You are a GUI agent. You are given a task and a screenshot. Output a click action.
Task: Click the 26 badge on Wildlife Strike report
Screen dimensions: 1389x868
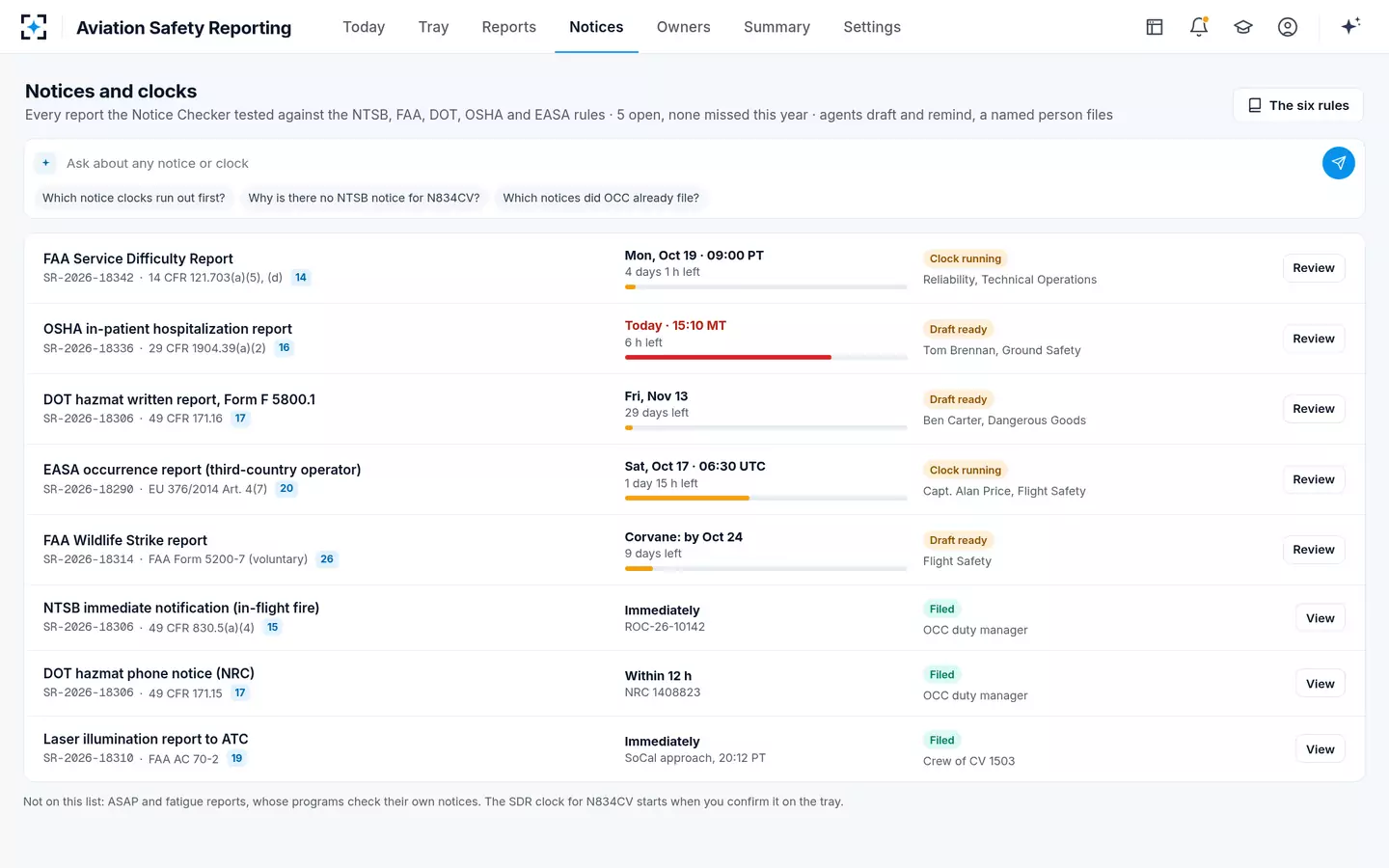pos(327,559)
